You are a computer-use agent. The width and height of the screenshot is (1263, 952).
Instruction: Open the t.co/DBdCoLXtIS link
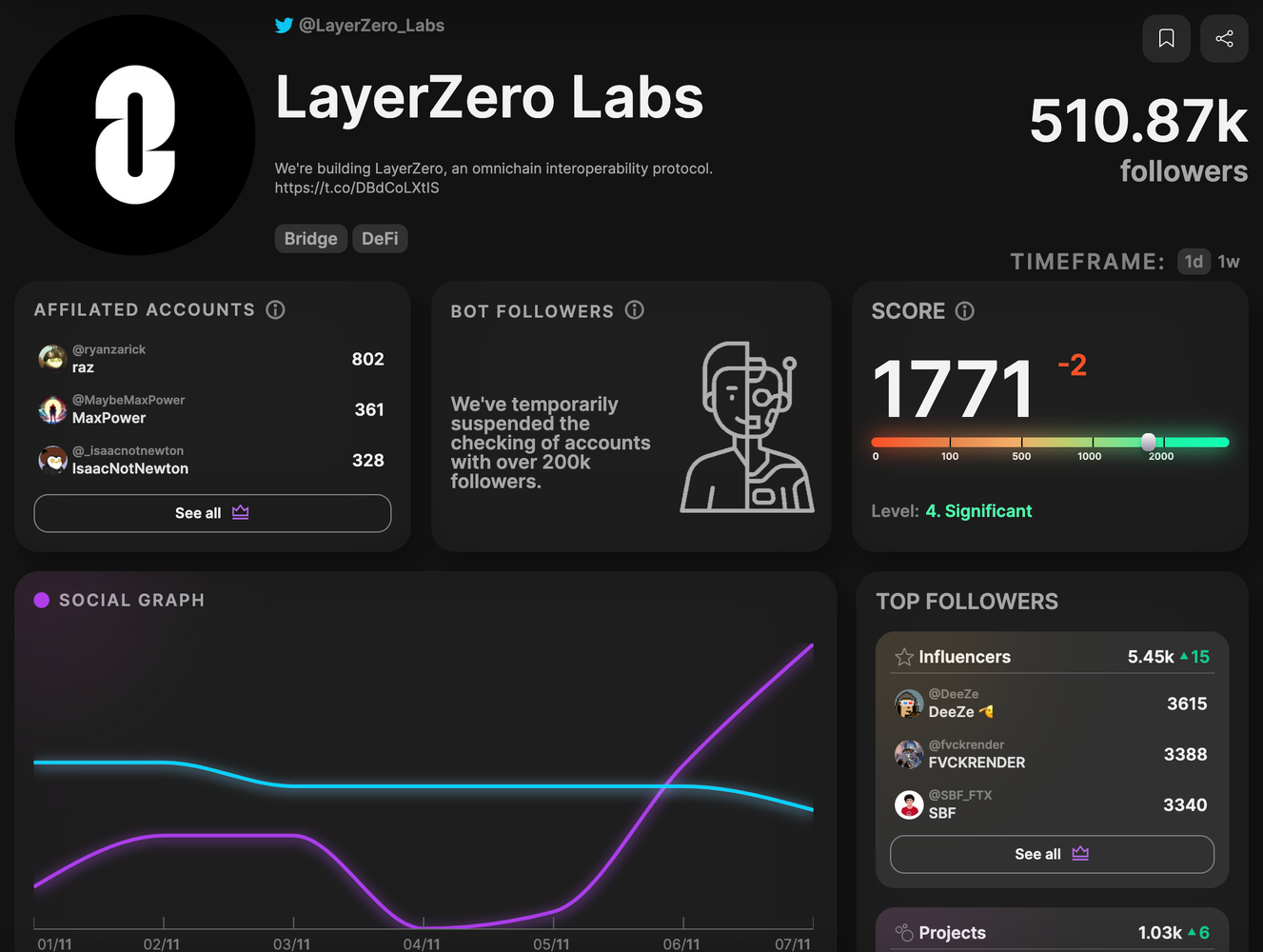click(357, 188)
